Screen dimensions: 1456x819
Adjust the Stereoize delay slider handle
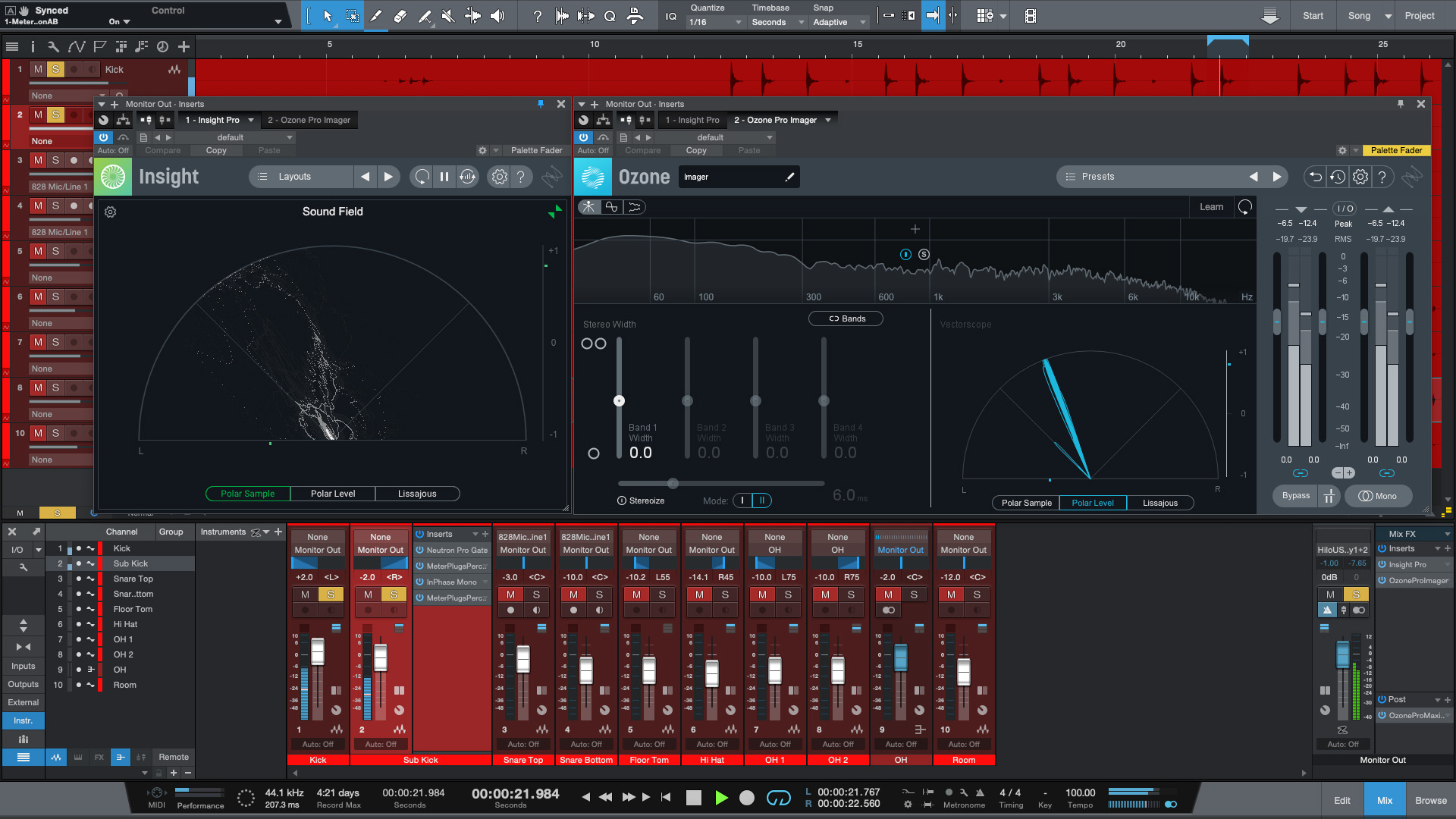pos(672,483)
